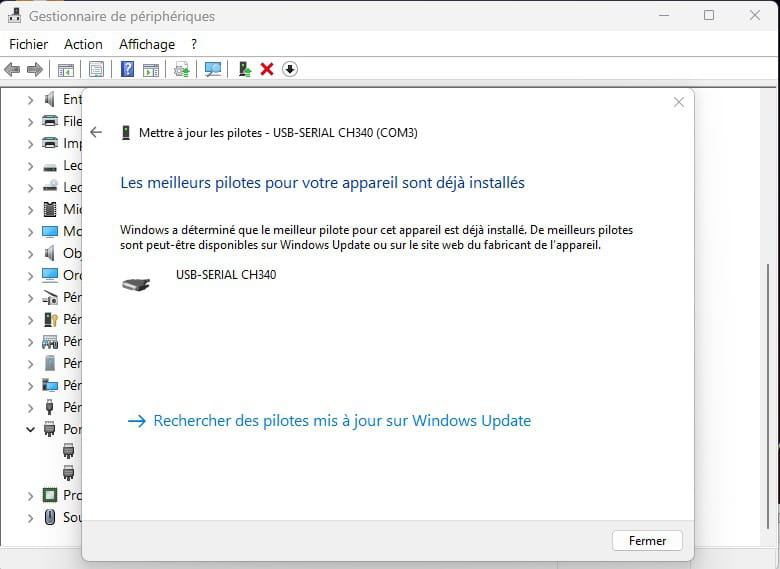Screen dimensions: 780x569
Task: Select the chip icon of the Mic row
Action: (x=50, y=209)
